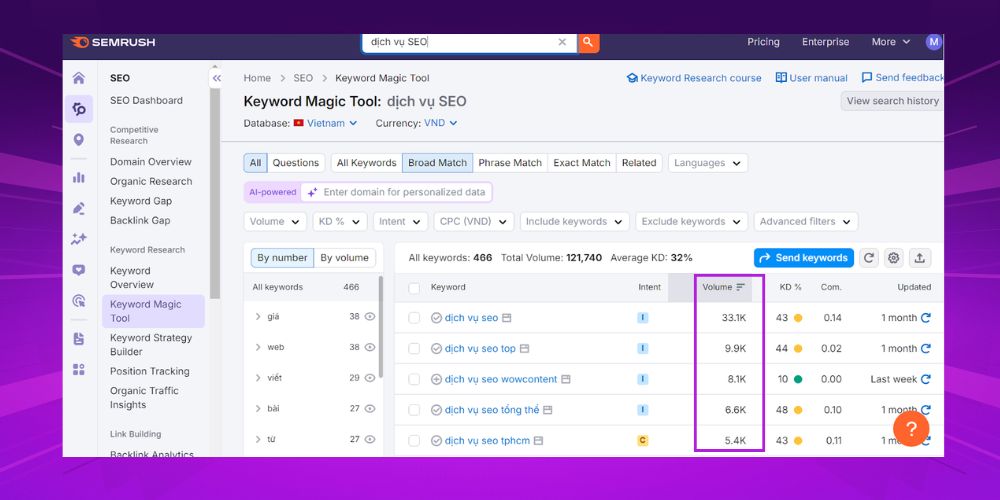Open the Local location pin icon
This screenshot has width=1000, height=500.
(79, 140)
